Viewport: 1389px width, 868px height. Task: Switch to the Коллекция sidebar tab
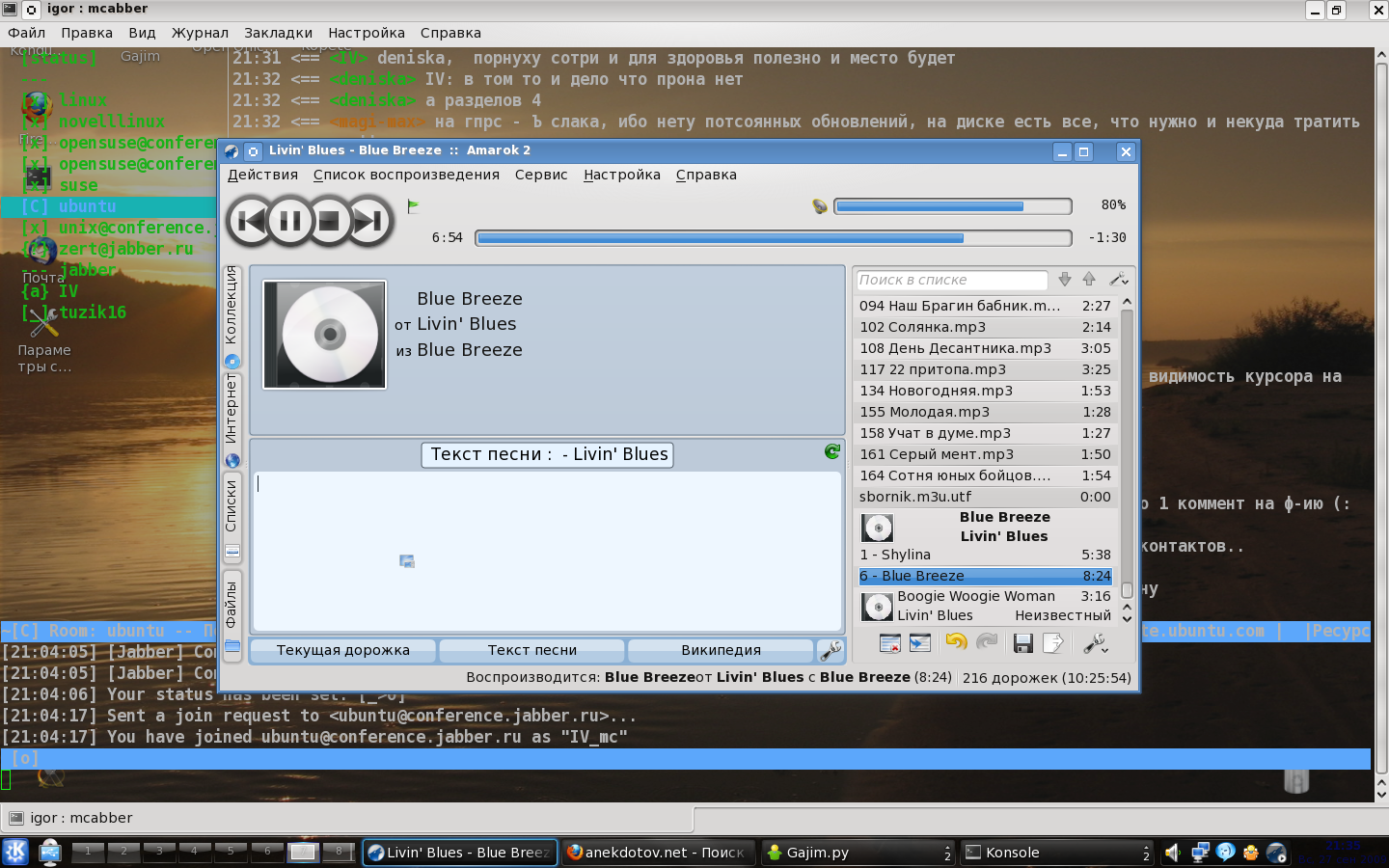point(231,316)
